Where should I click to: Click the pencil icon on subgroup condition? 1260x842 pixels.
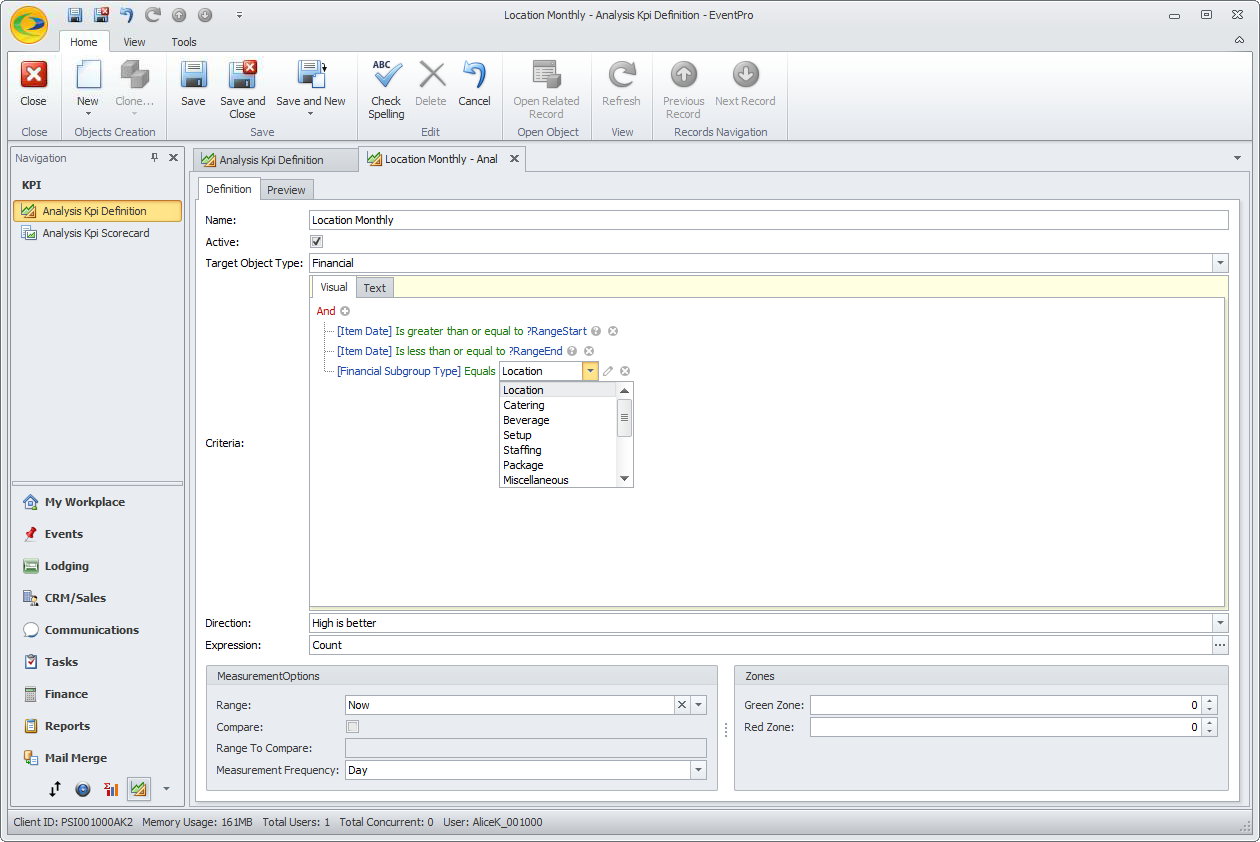[608, 371]
